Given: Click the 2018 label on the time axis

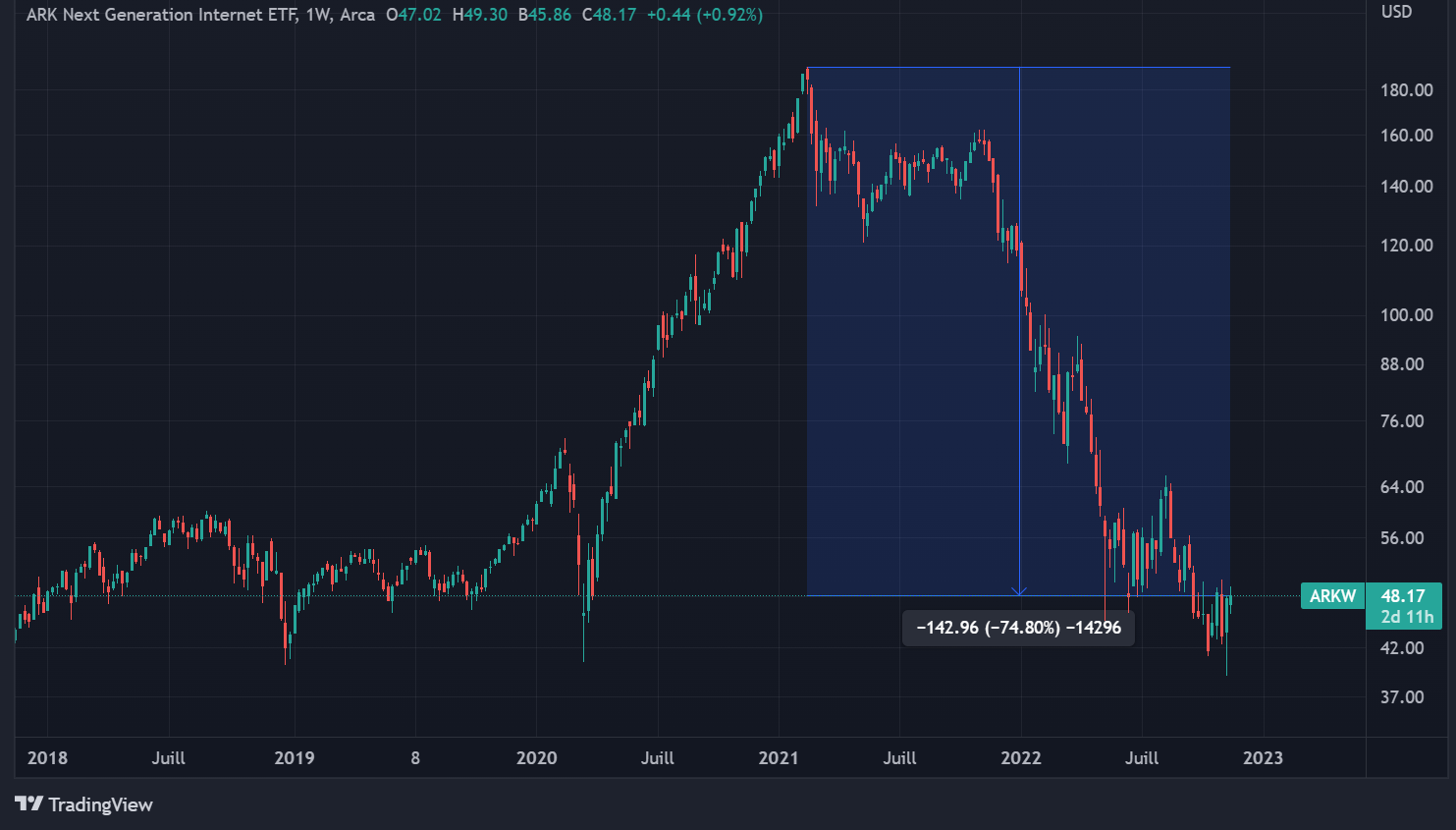Looking at the screenshot, I should coord(47,758).
